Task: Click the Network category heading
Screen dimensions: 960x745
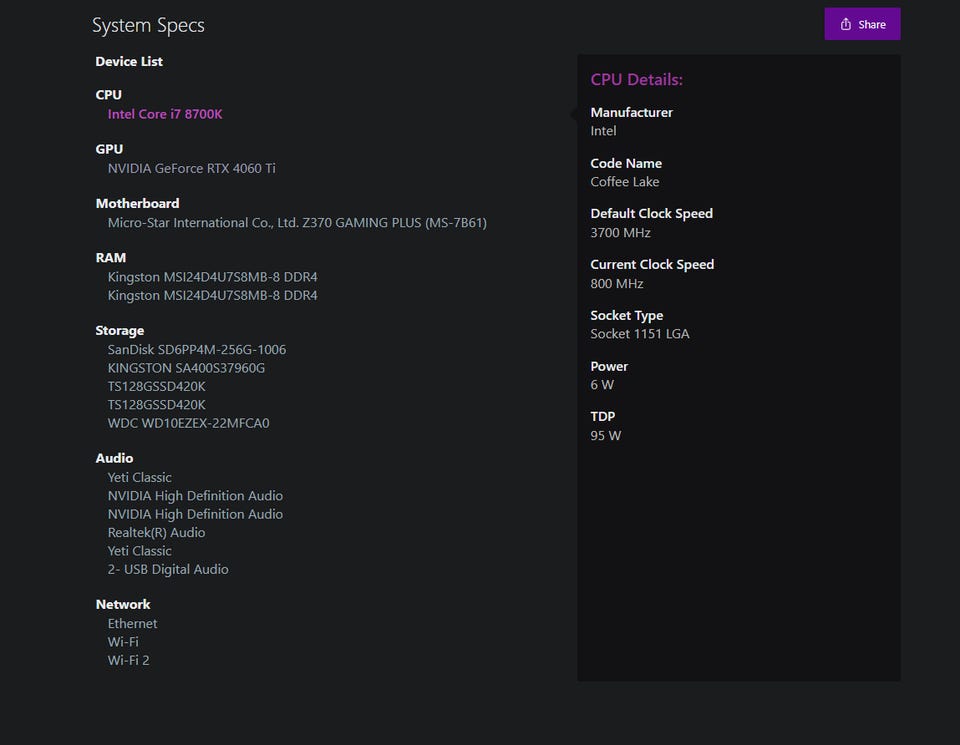Action: tap(123, 604)
